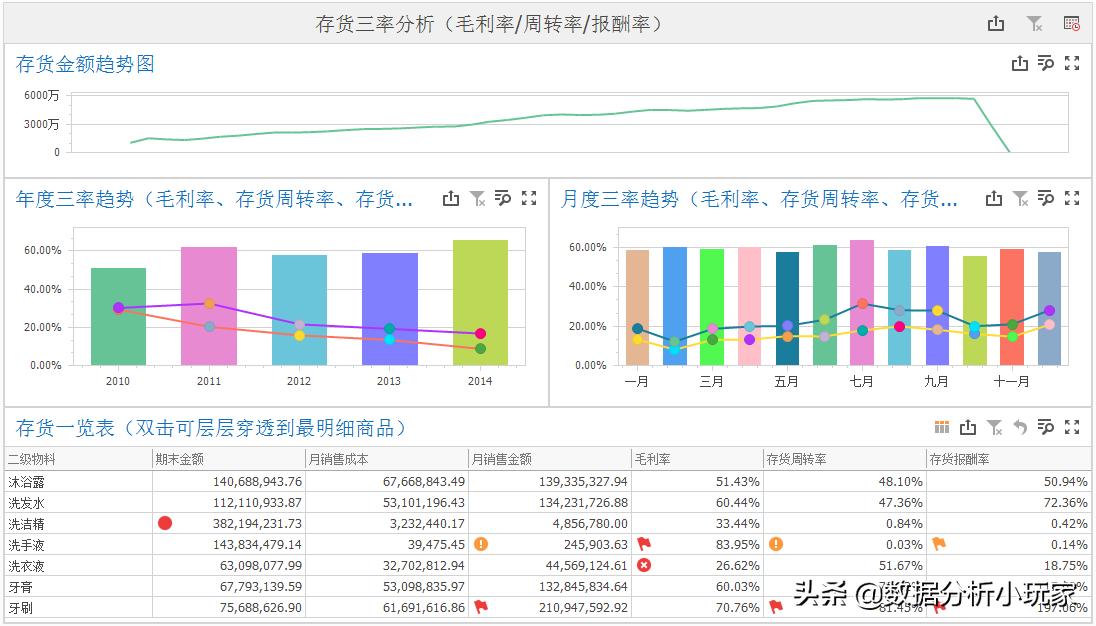Viewport: 1096px width, 626px height.
Task: Export the entire dashboard from the top toolbar
Action: point(995,21)
